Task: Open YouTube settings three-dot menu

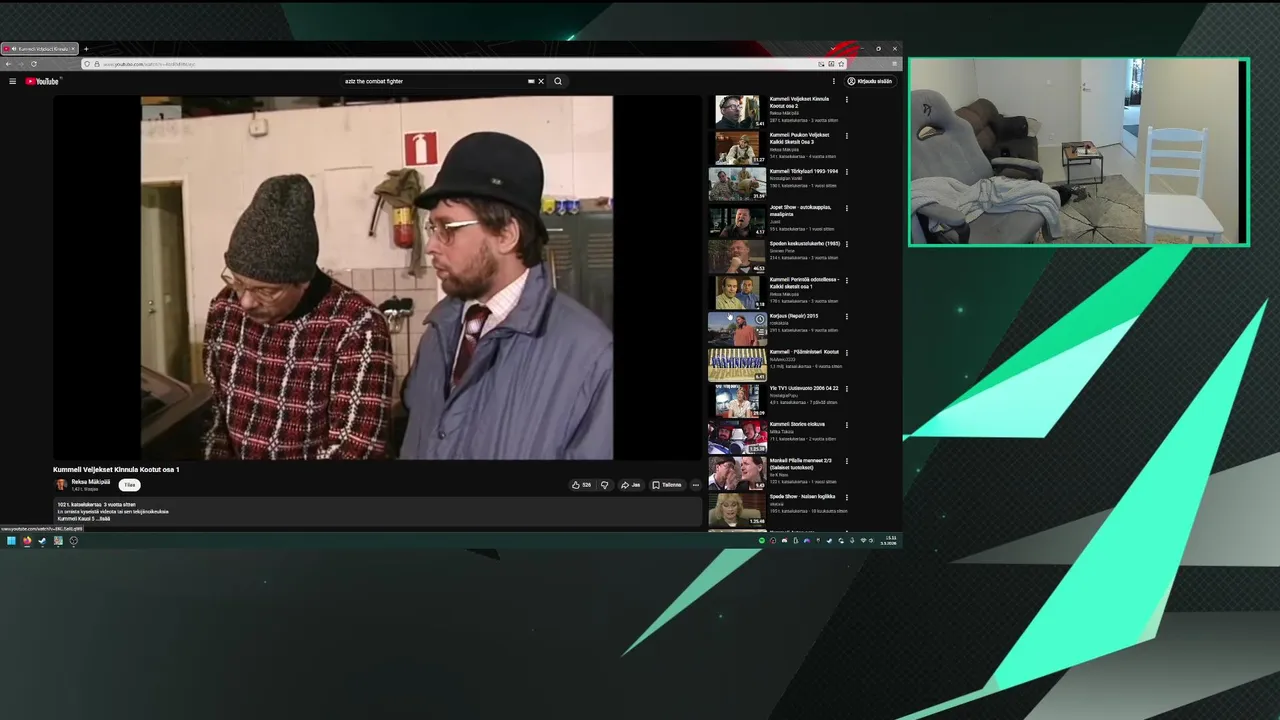Action: [834, 81]
